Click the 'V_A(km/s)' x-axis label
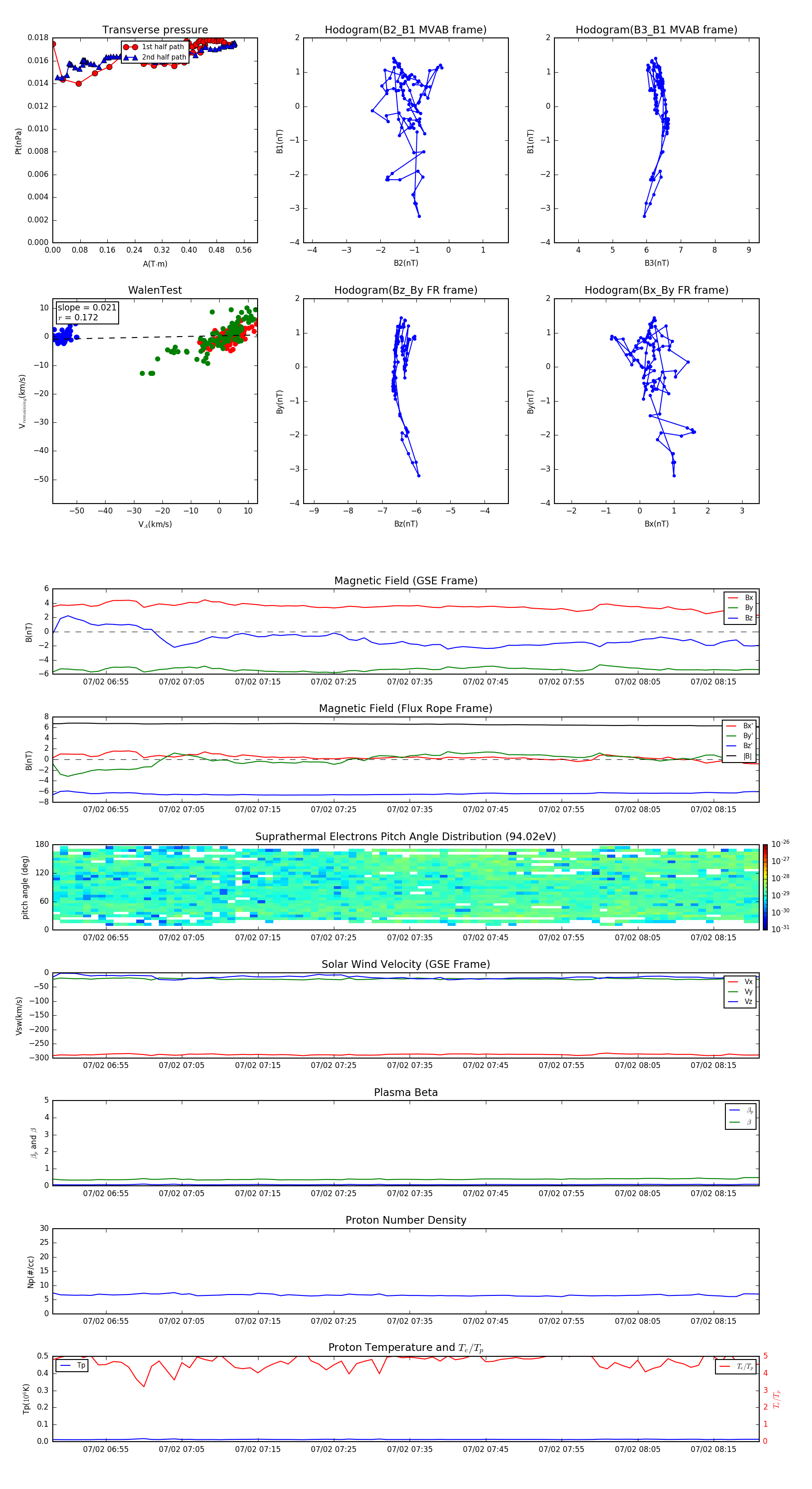The width and height of the screenshot is (812, 1489). coord(155,524)
